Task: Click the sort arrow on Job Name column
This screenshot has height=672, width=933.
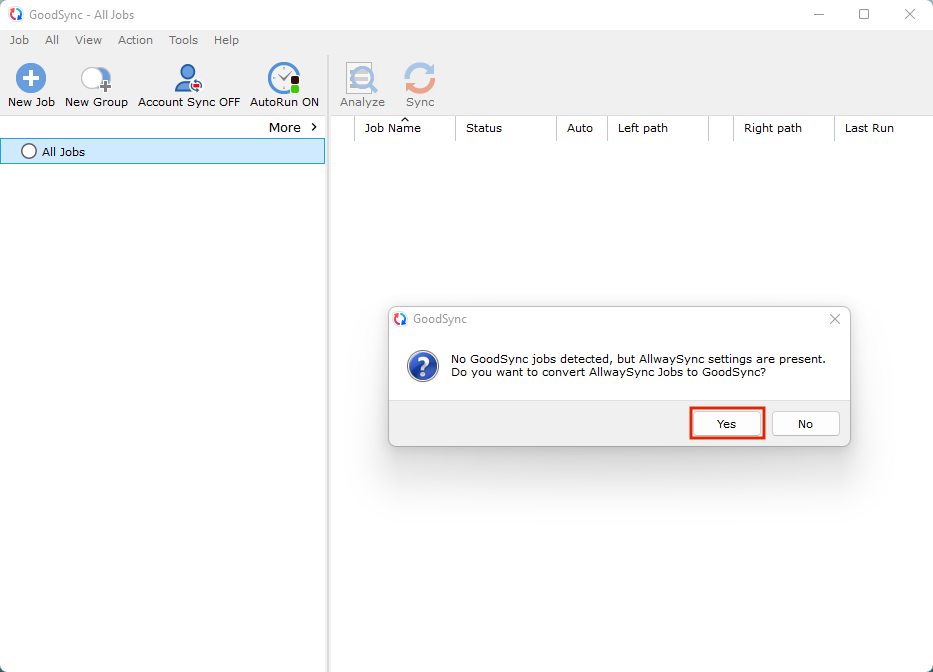Action: click(x=406, y=118)
